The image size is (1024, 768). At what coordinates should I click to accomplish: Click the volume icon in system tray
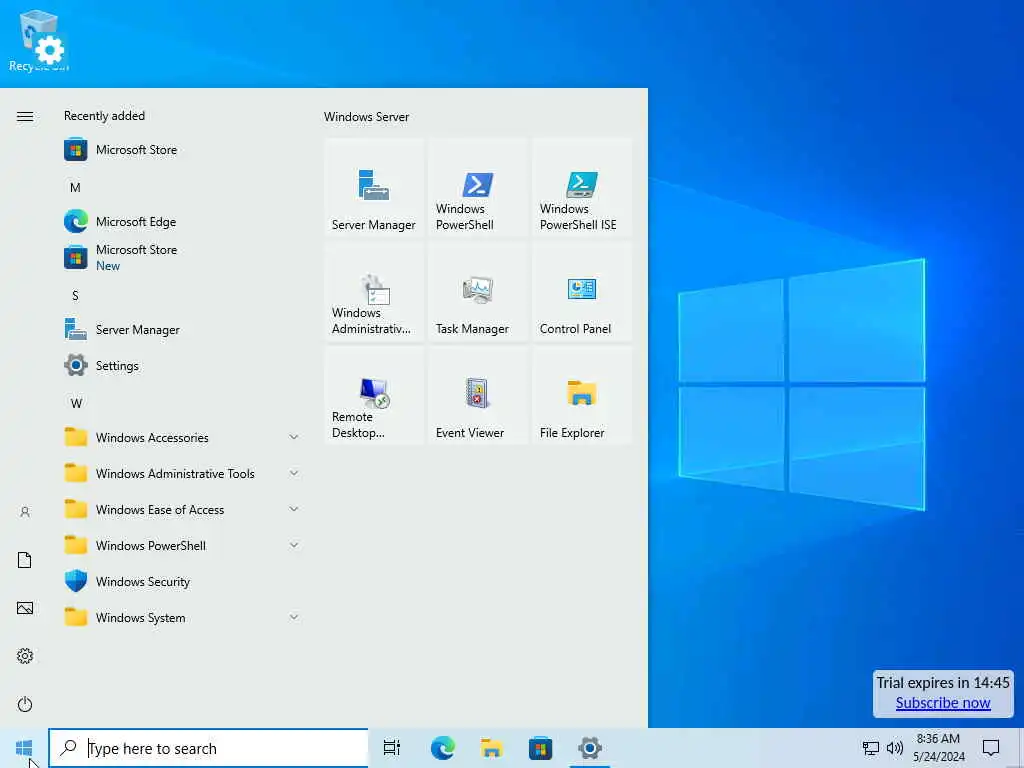click(895, 748)
